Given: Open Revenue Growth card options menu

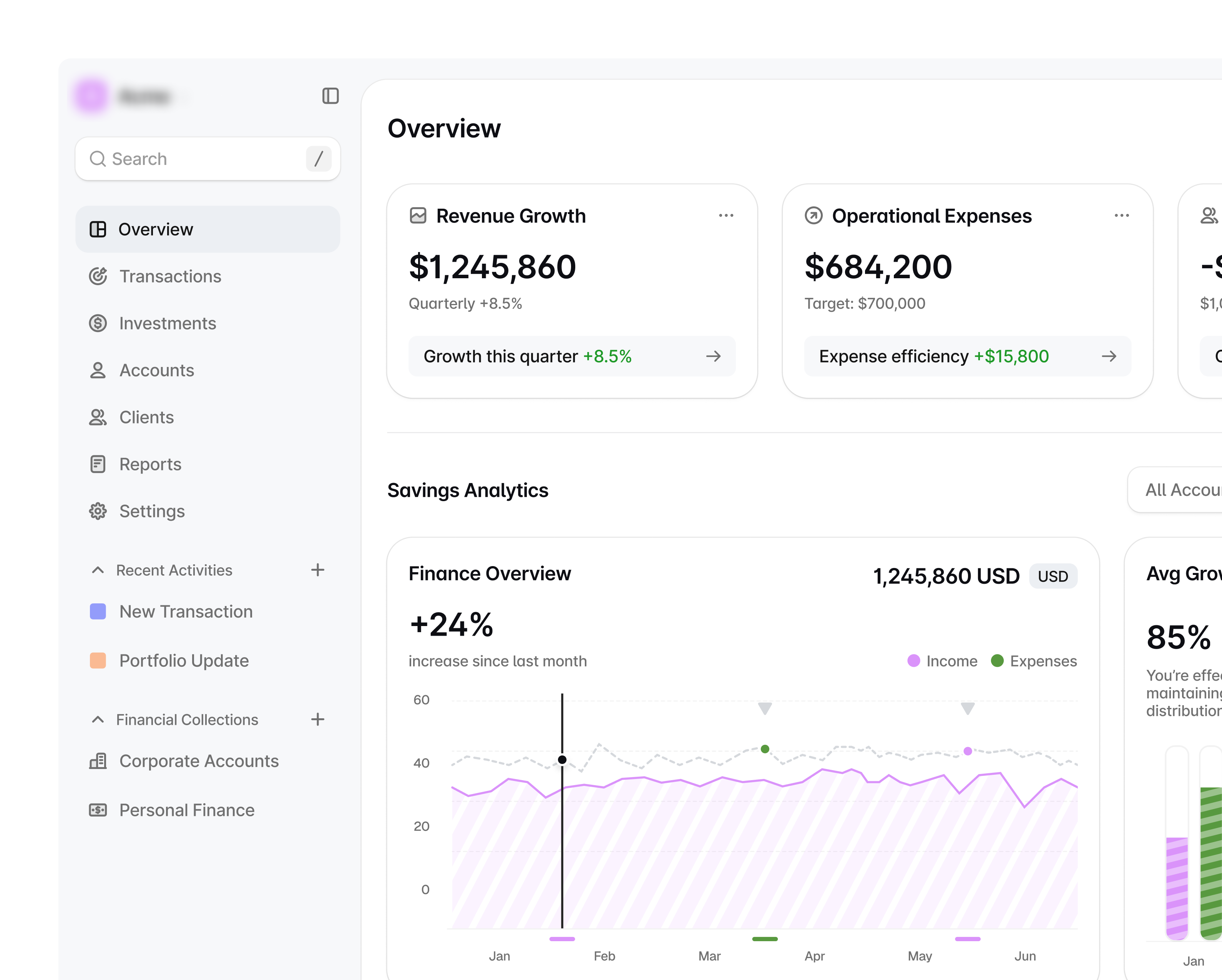Looking at the screenshot, I should tap(726, 215).
